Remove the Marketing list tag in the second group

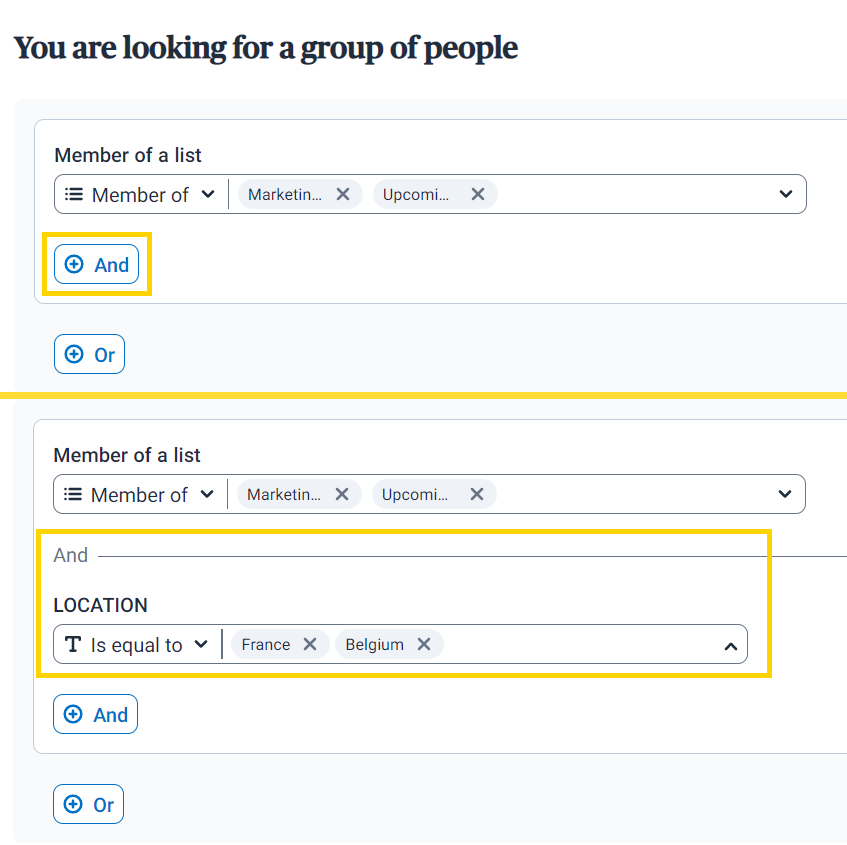coord(342,494)
